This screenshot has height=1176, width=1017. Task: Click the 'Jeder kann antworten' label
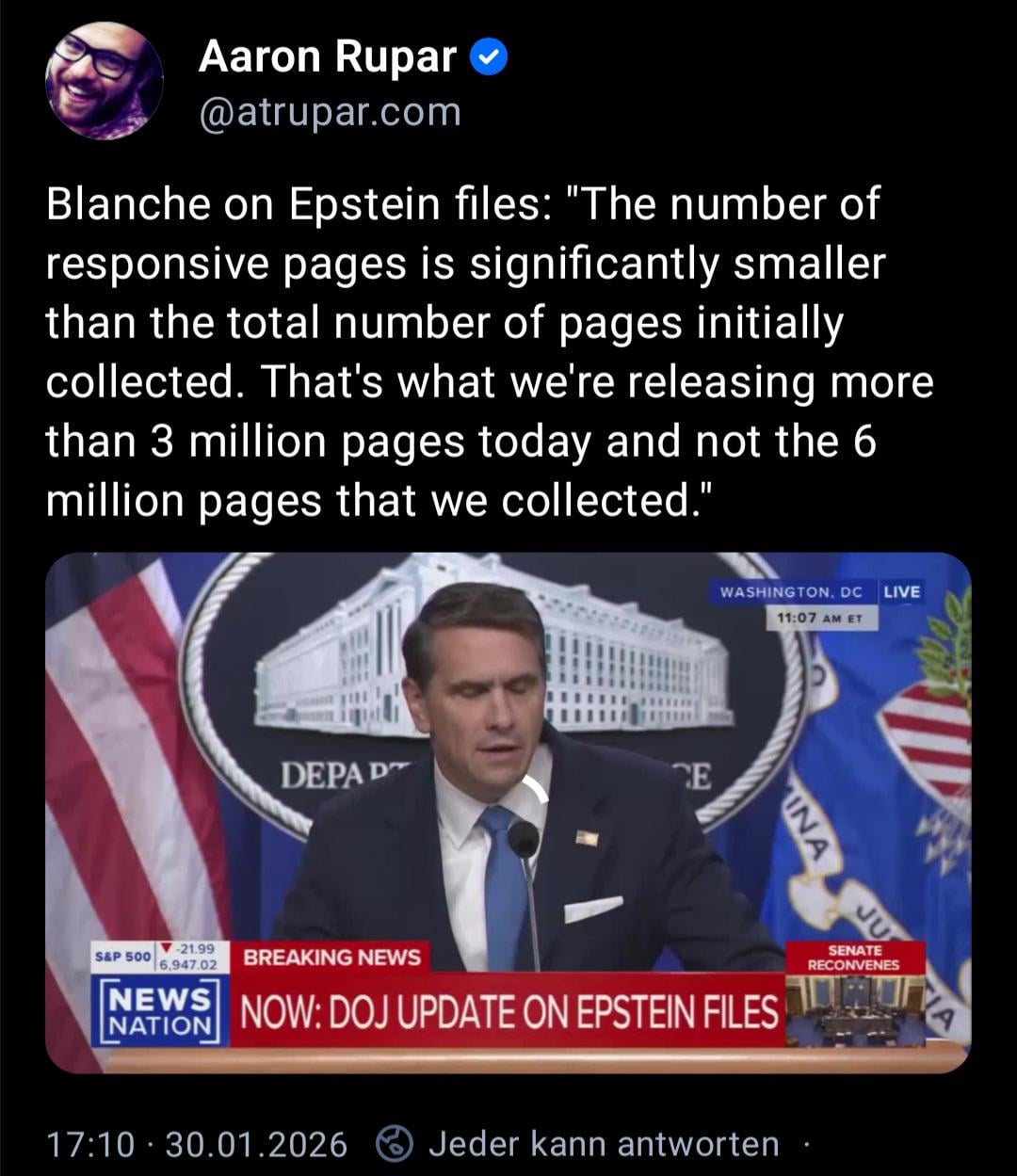click(604, 1144)
